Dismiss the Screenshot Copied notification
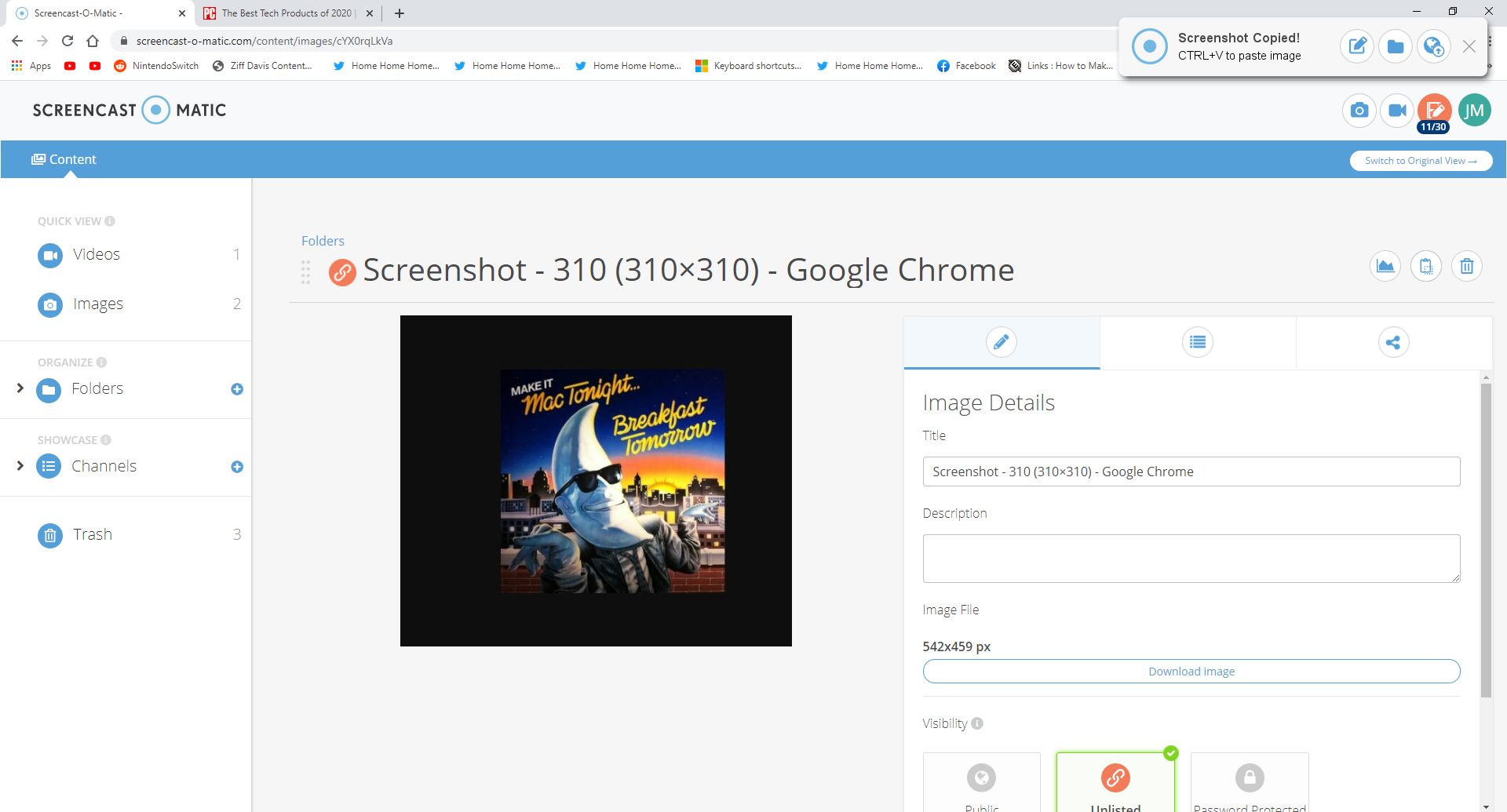1507x812 pixels. (x=1469, y=46)
